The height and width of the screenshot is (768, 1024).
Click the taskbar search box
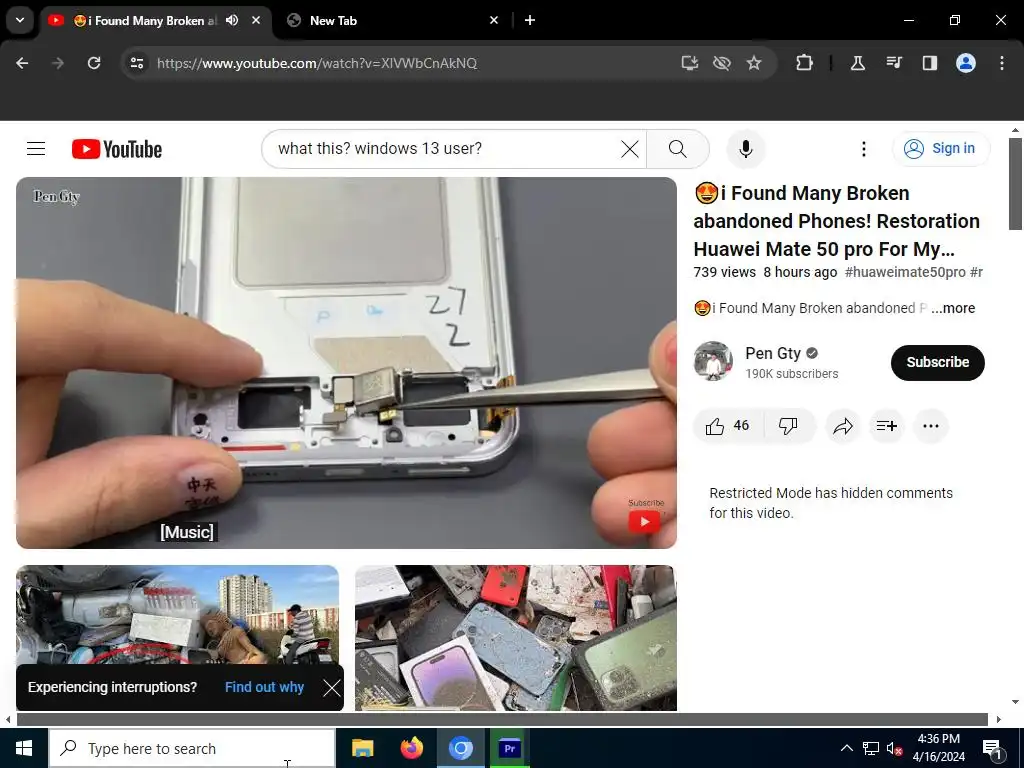click(192, 748)
